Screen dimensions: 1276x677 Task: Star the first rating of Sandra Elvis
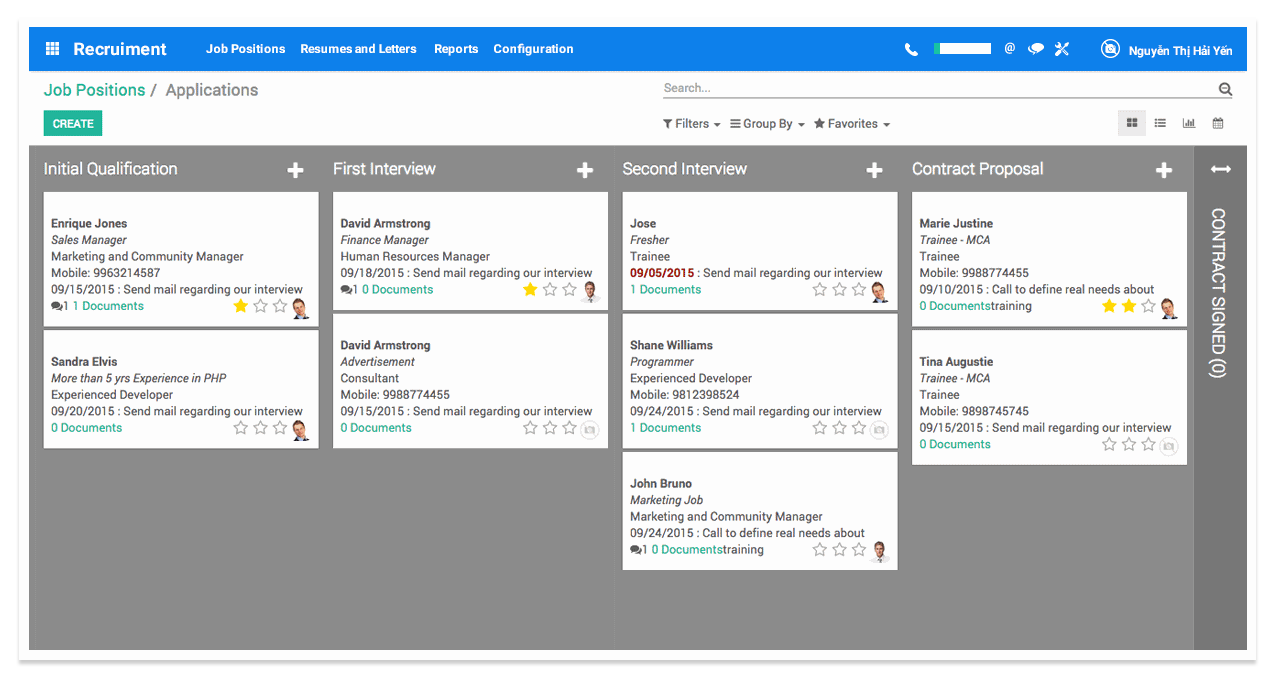(240, 427)
